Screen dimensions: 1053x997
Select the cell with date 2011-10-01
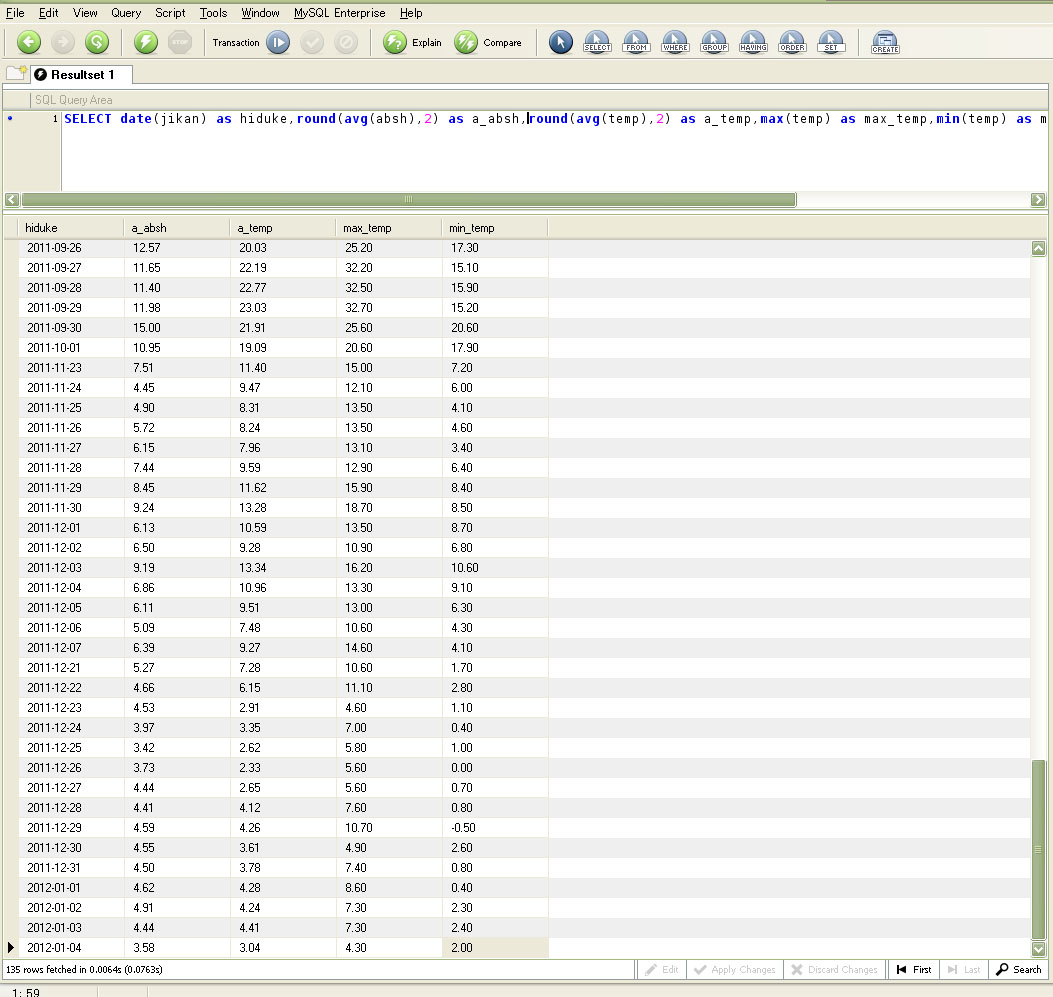point(71,348)
